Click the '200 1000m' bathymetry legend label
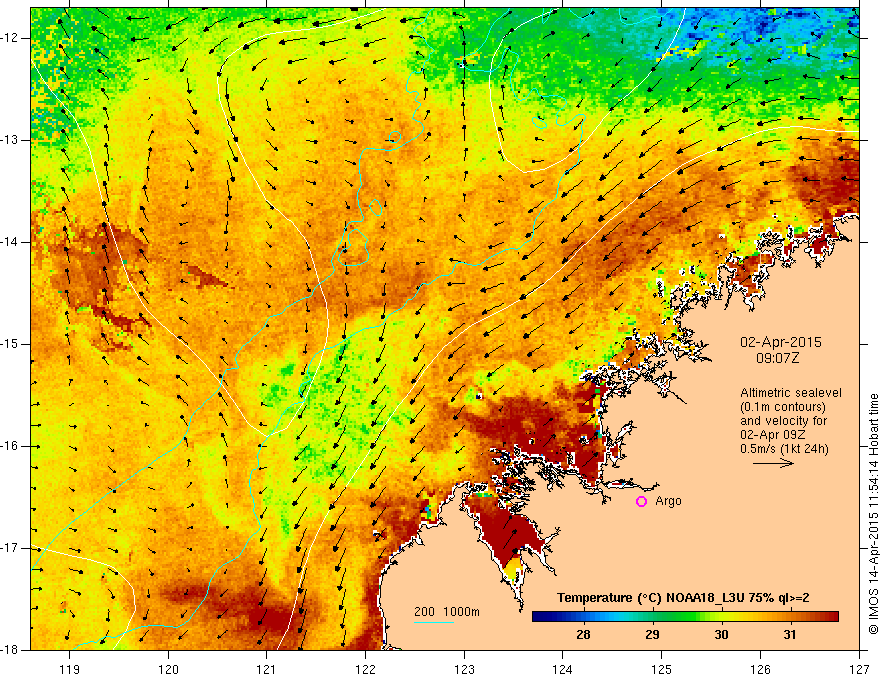The width and height of the screenshot is (880, 680). click(x=447, y=612)
